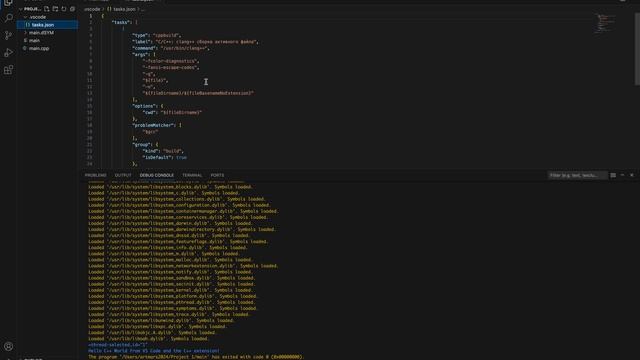Click the Refresh Explorer icon
The image size is (640, 360).
pos(64,9)
